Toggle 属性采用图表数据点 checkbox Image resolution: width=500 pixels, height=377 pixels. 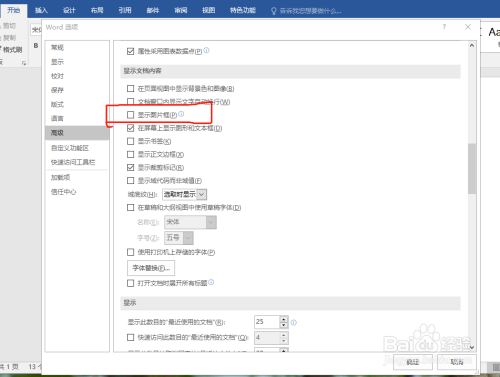pyautogui.click(x=130, y=51)
